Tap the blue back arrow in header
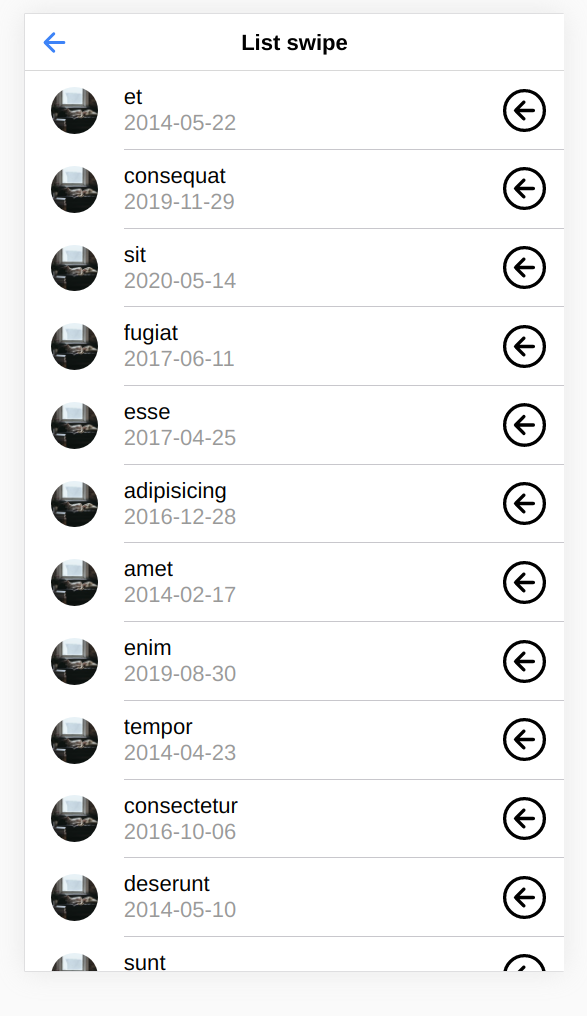Viewport: 587px width, 1016px height. 54,43
